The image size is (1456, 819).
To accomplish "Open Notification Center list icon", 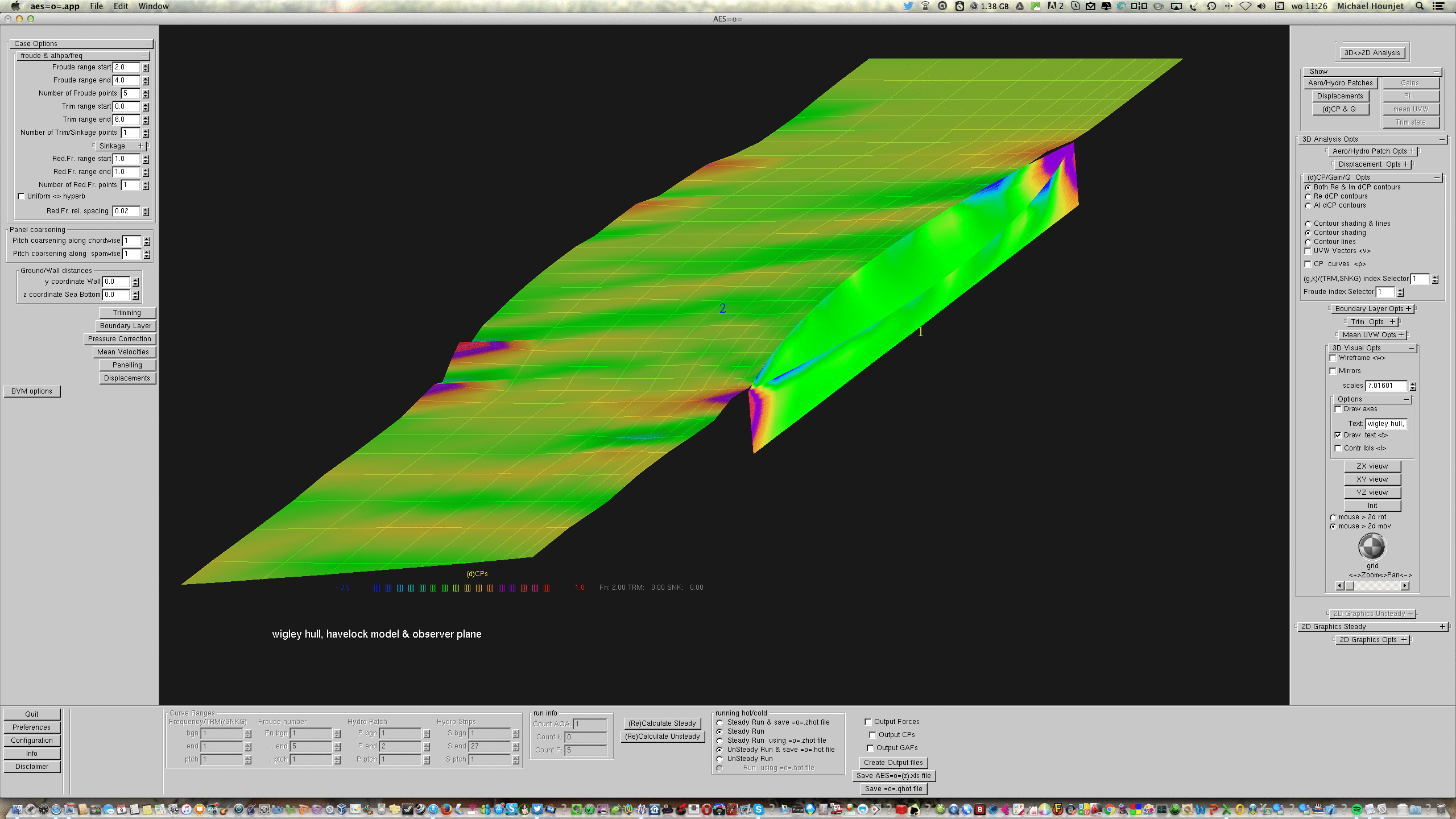I will 1438,6.
